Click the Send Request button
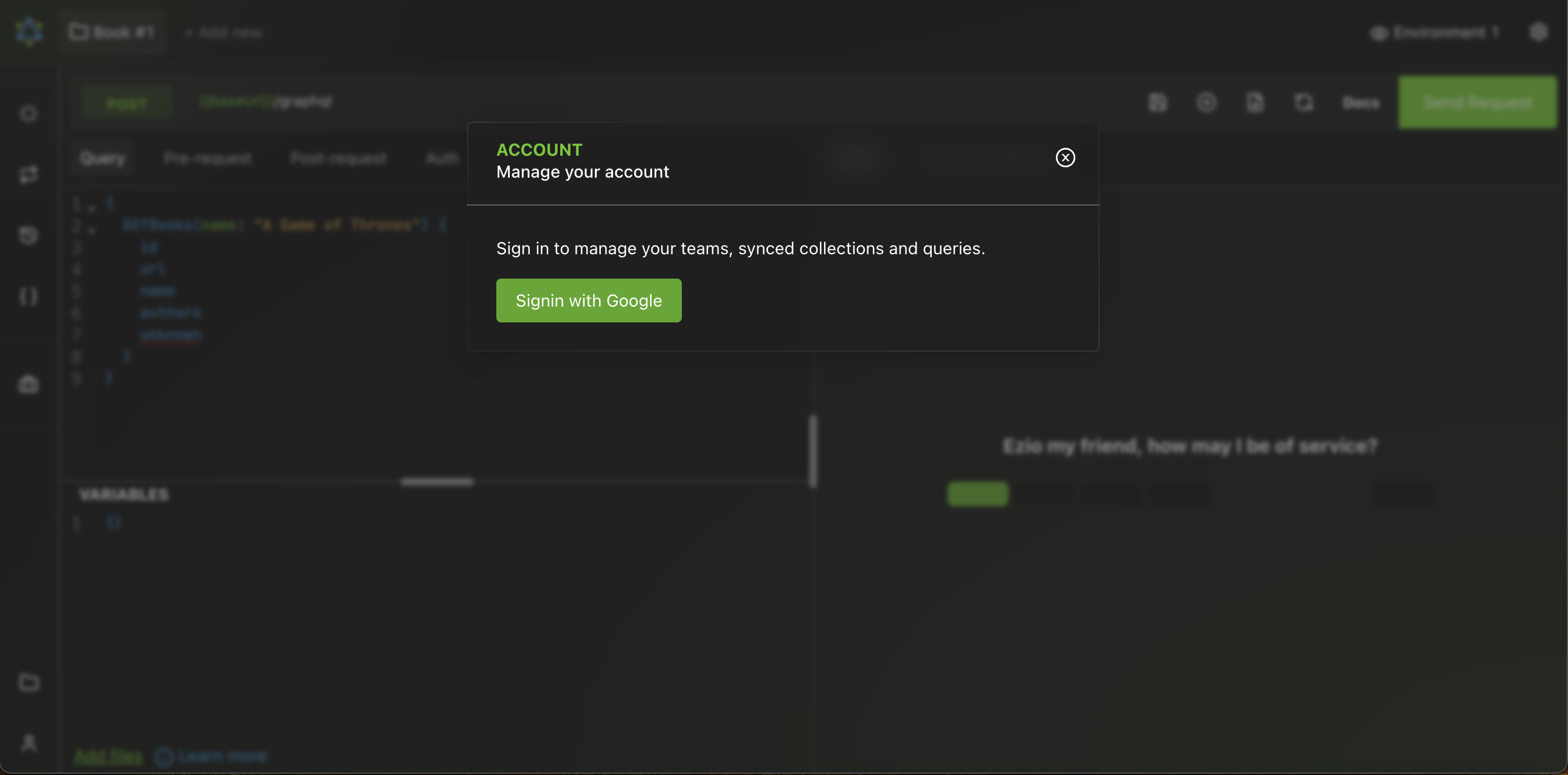 pos(1477,102)
